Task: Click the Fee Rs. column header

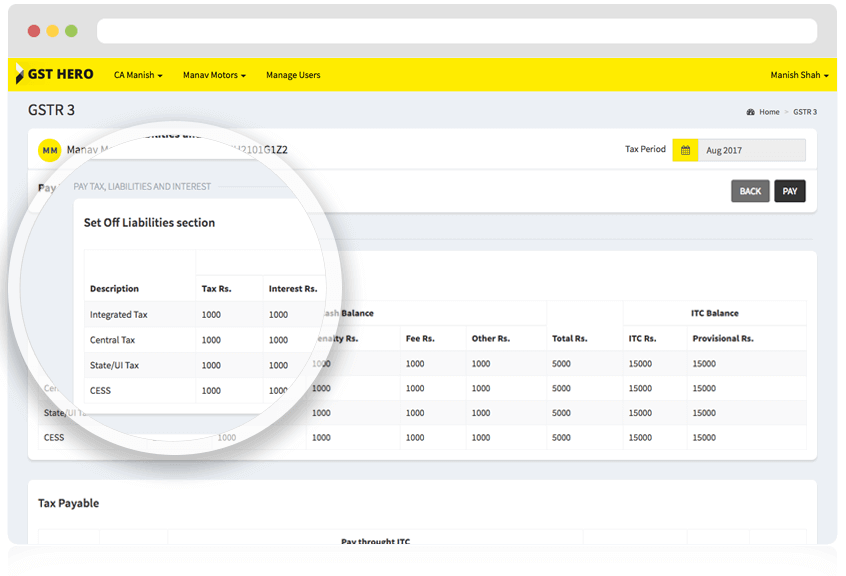Action: [x=420, y=339]
